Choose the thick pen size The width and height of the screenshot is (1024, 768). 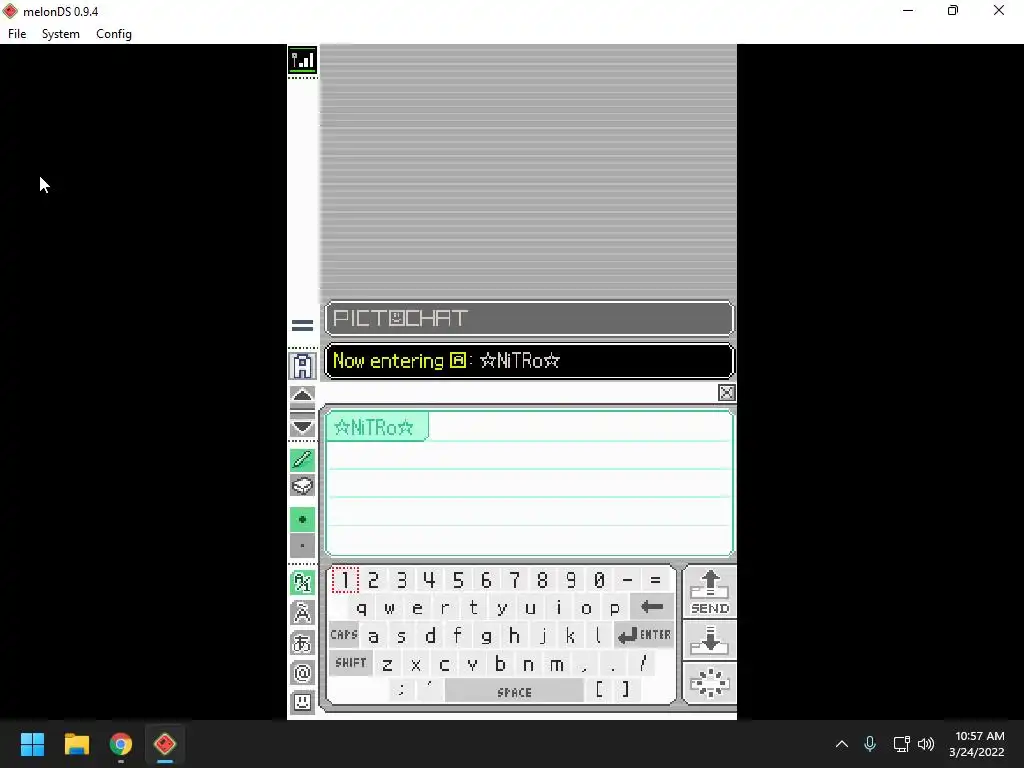tap(302, 520)
